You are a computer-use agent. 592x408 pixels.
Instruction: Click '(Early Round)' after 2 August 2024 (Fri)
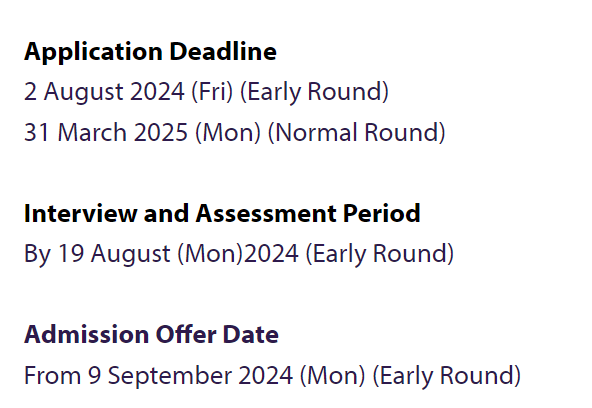pyautogui.click(x=314, y=92)
